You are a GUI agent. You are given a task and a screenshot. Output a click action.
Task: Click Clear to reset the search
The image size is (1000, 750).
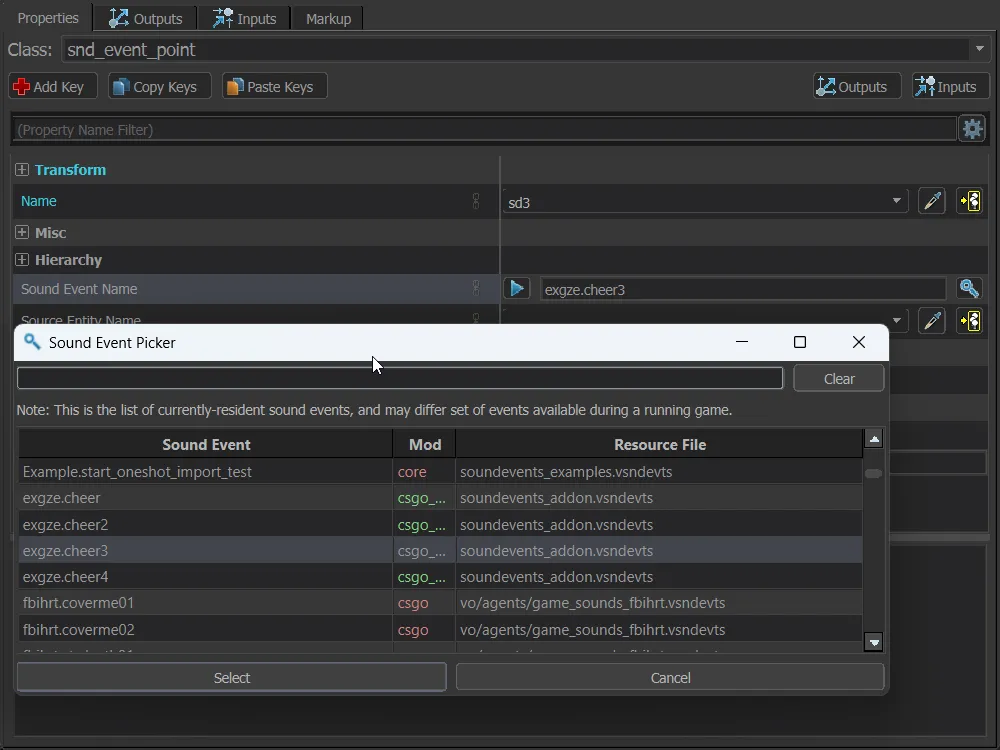839,379
